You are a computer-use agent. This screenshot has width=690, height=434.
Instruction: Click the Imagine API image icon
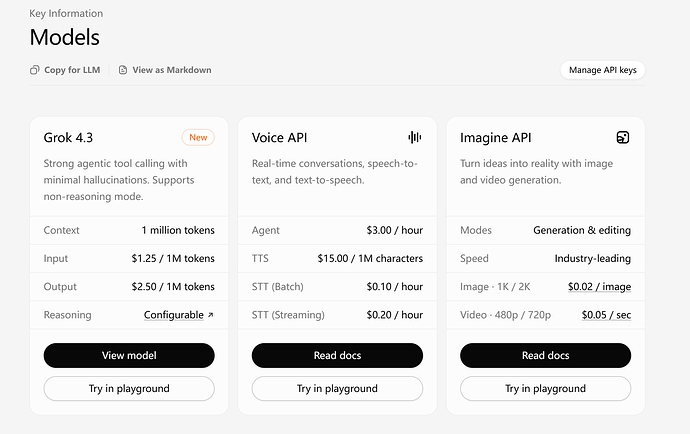point(623,137)
